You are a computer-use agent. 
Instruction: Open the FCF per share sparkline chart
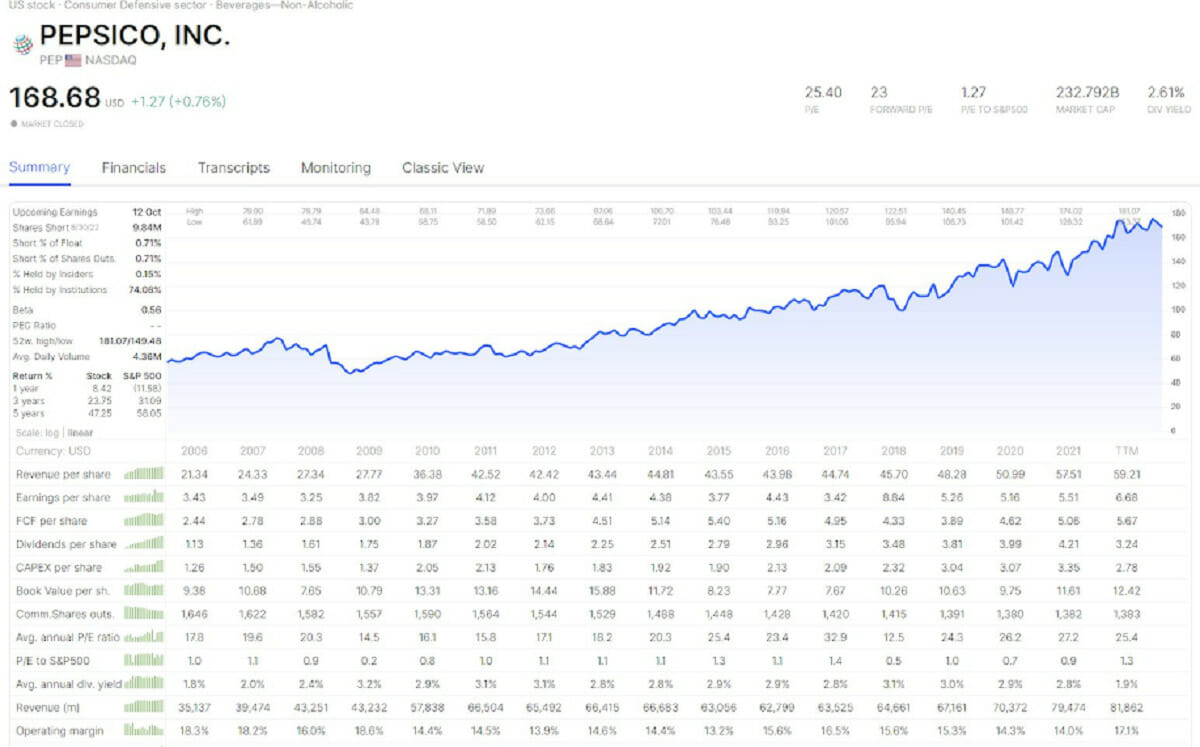click(143, 520)
